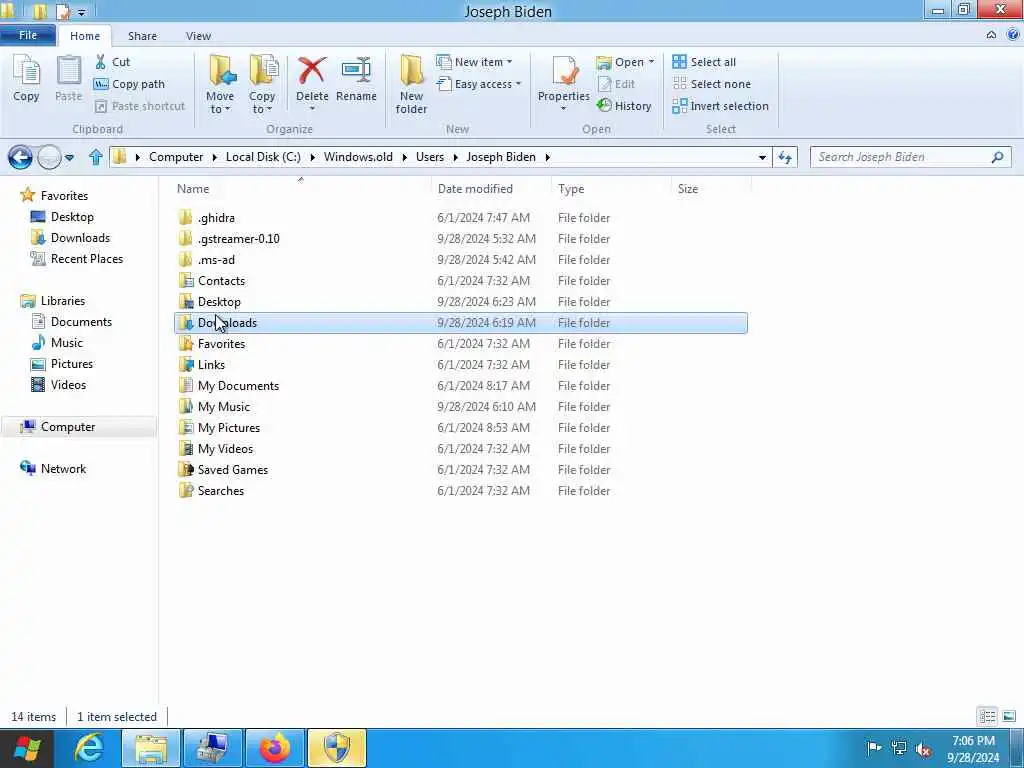Click the Windows Start button
The image size is (1024, 768).
point(26,748)
